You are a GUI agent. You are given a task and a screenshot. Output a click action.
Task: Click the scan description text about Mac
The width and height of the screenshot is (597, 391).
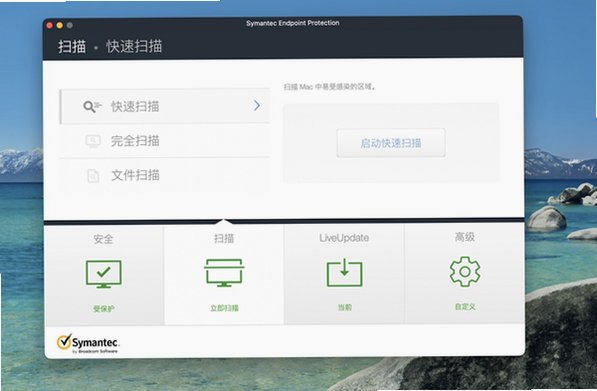click(x=330, y=87)
